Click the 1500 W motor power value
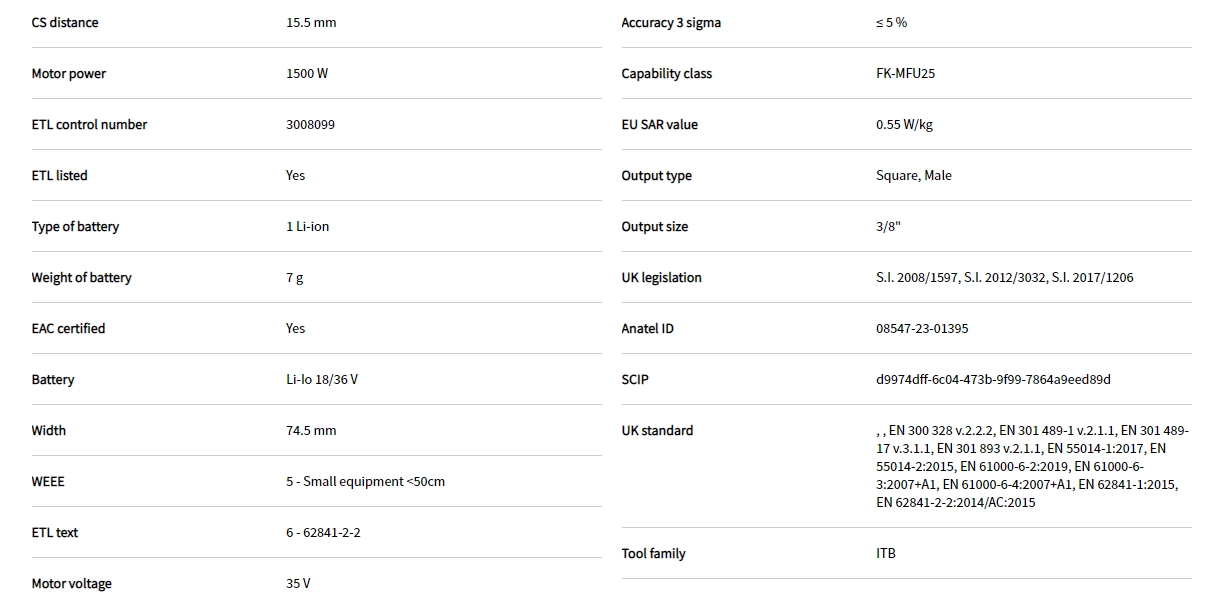This screenshot has width=1230, height=605. coord(307,74)
